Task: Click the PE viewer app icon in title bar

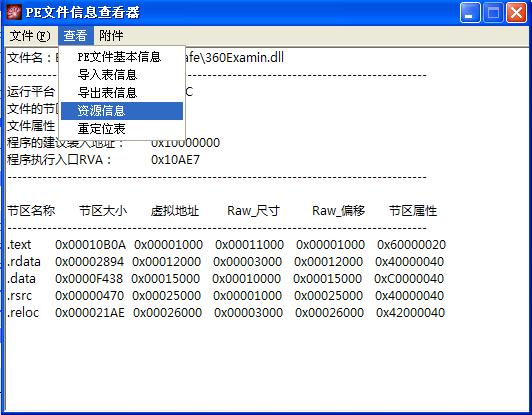Action: pos(14,13)
